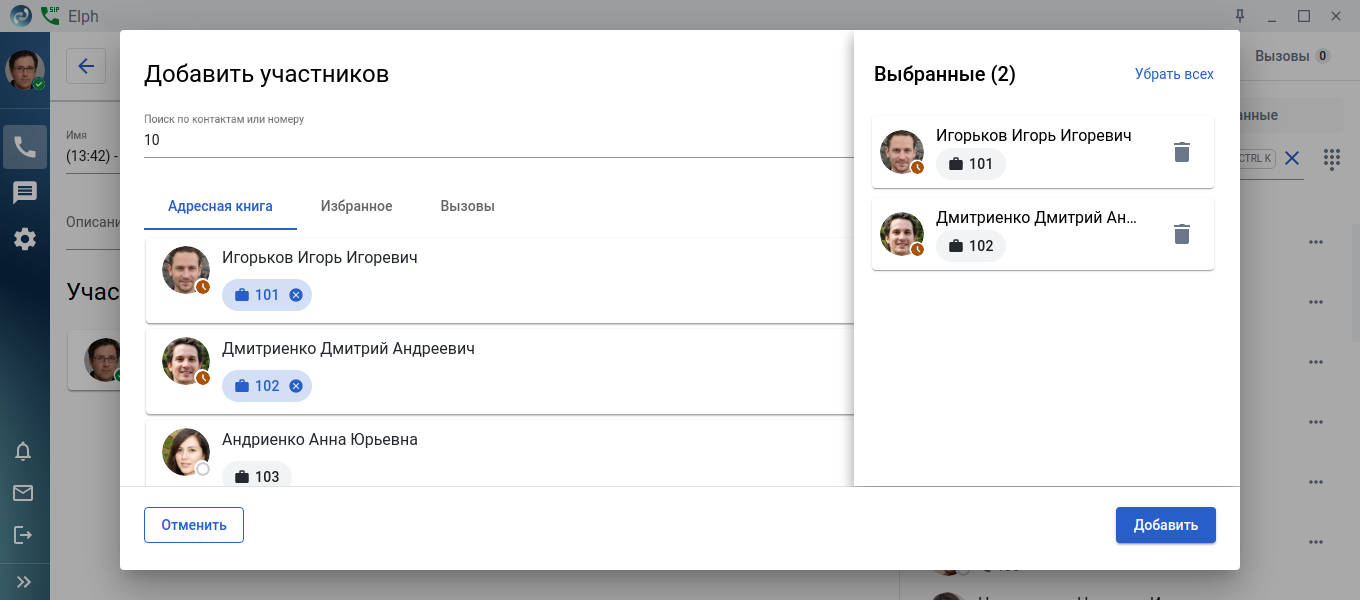The width and height of the screenshot is (1360, 600).
Task: Deselect number 101 chip for Игорьков
Action: tap(296, 295)
